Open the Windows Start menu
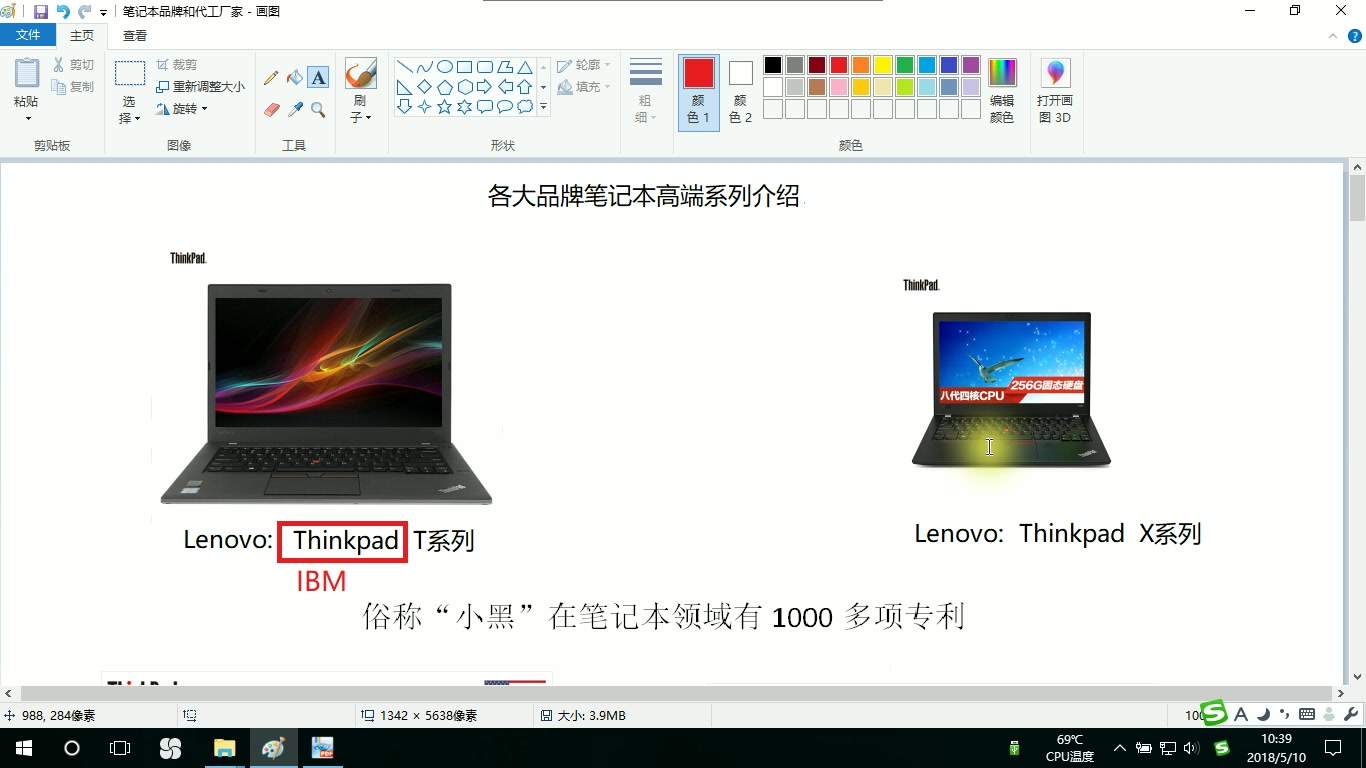Screen dimensions: 1366x768 (x=23, y=748)
